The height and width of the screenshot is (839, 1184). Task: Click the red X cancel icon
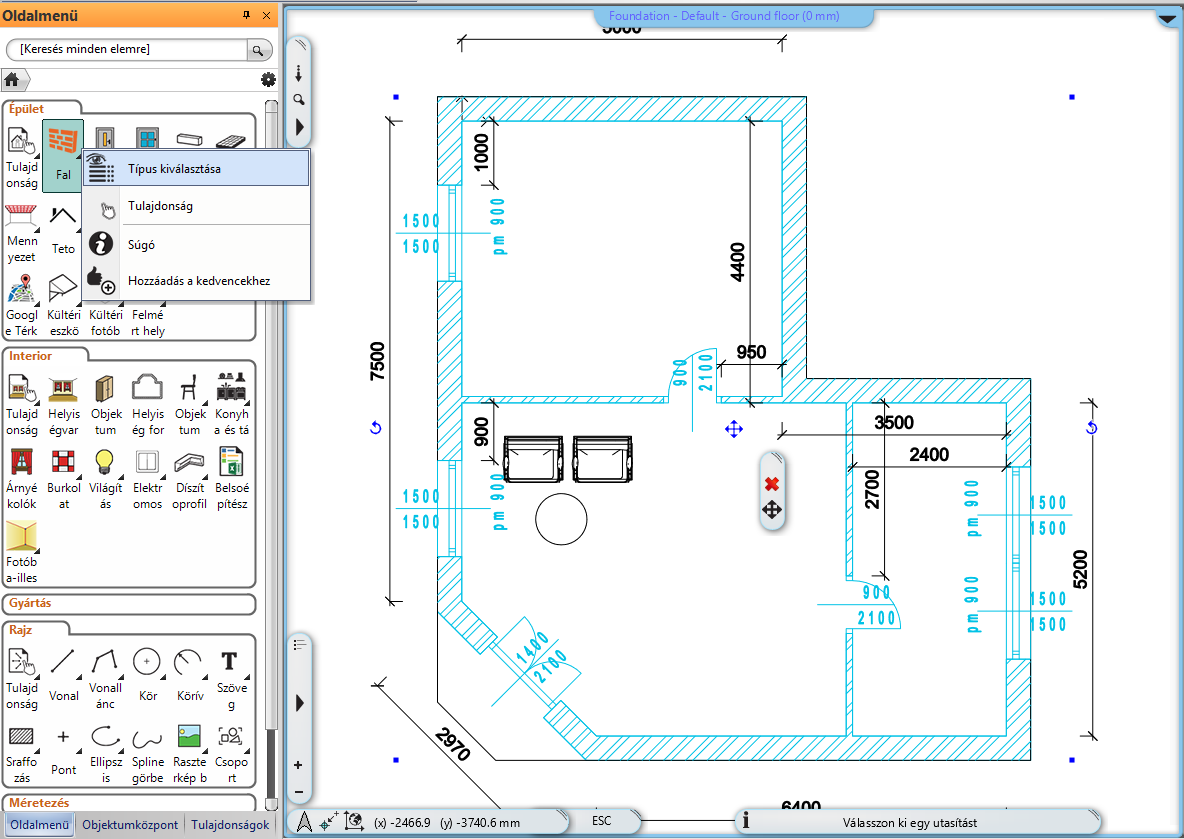point(771,484)
